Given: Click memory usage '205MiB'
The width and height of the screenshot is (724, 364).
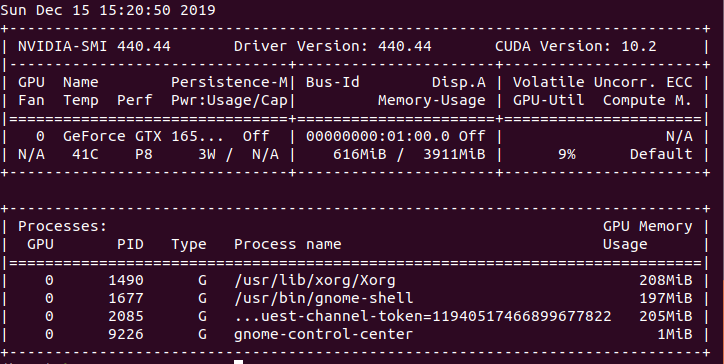Looking at the screenshot, I should pyautogui.click(x=665, y=316).
